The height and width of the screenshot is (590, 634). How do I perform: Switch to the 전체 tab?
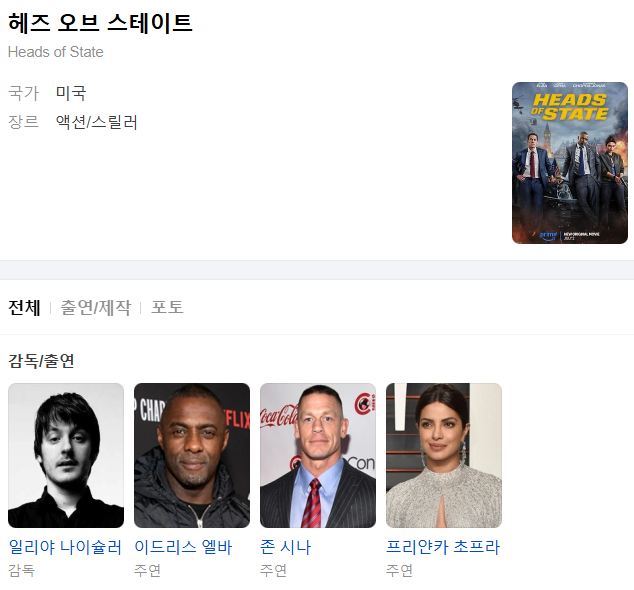coord(24,308)
